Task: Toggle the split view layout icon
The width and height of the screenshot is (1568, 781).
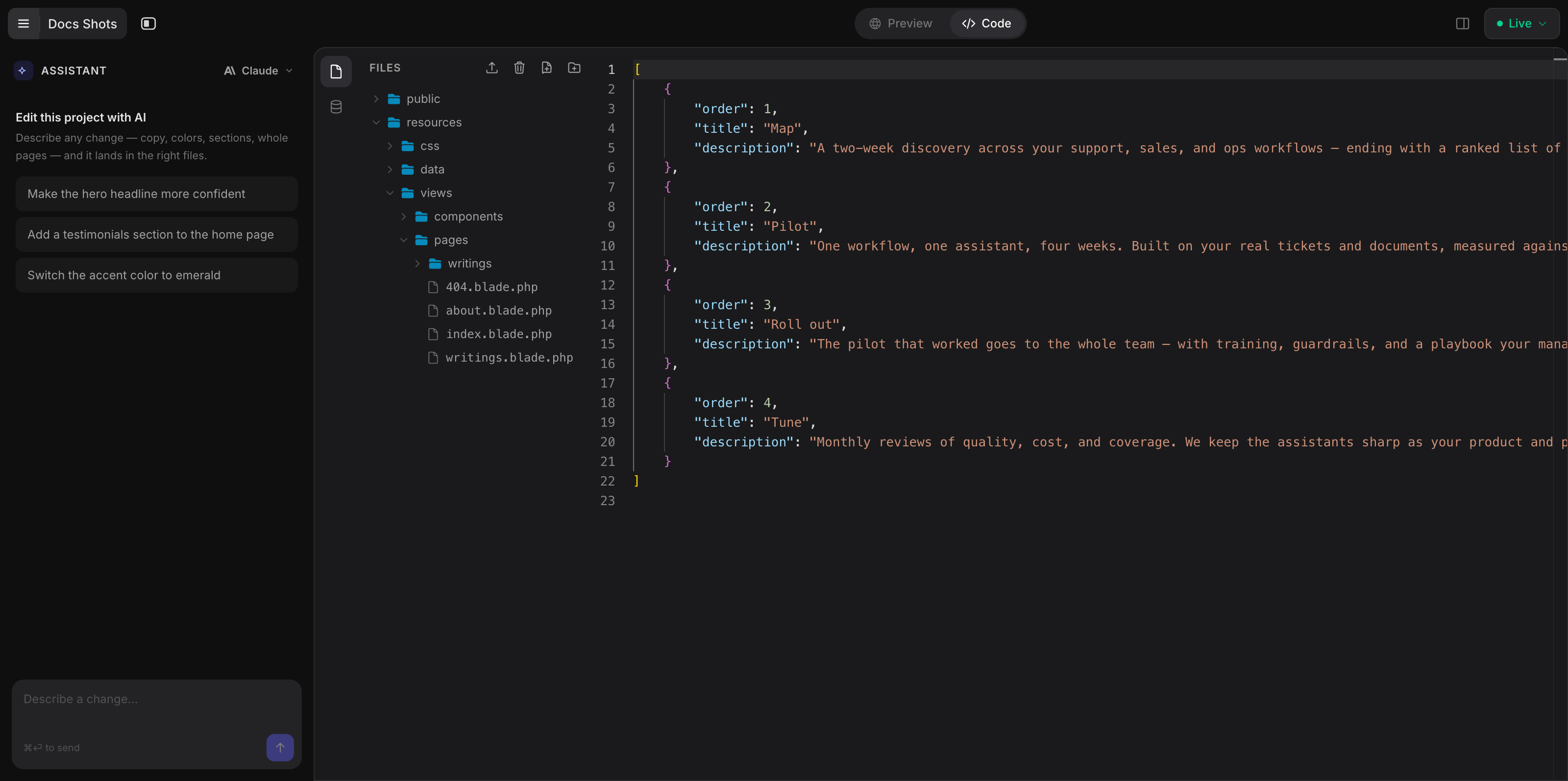Action: point(1462,23)
